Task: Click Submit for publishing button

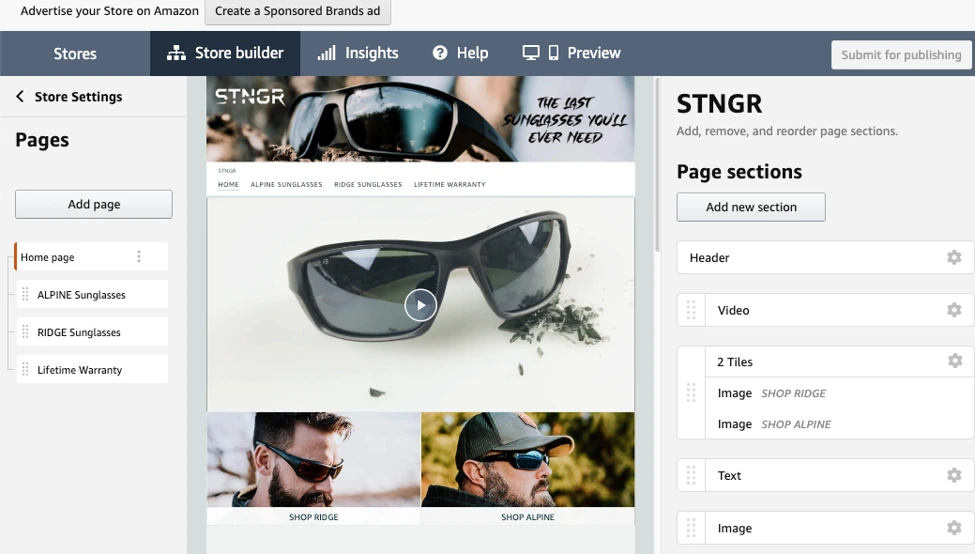Action: pyautogui.click(x=901, y=55)
